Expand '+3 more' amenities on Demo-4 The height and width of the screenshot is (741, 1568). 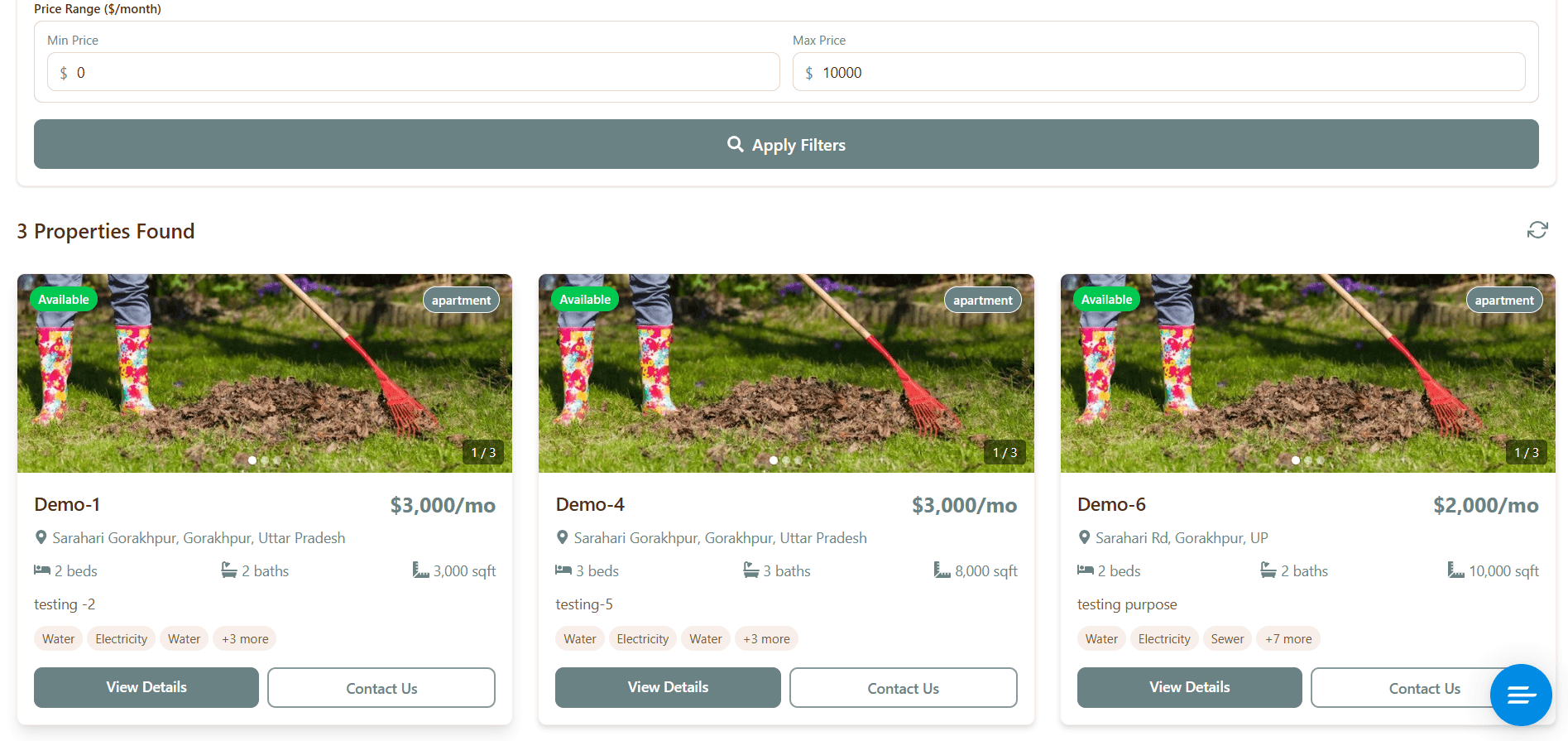coord(766,638)
